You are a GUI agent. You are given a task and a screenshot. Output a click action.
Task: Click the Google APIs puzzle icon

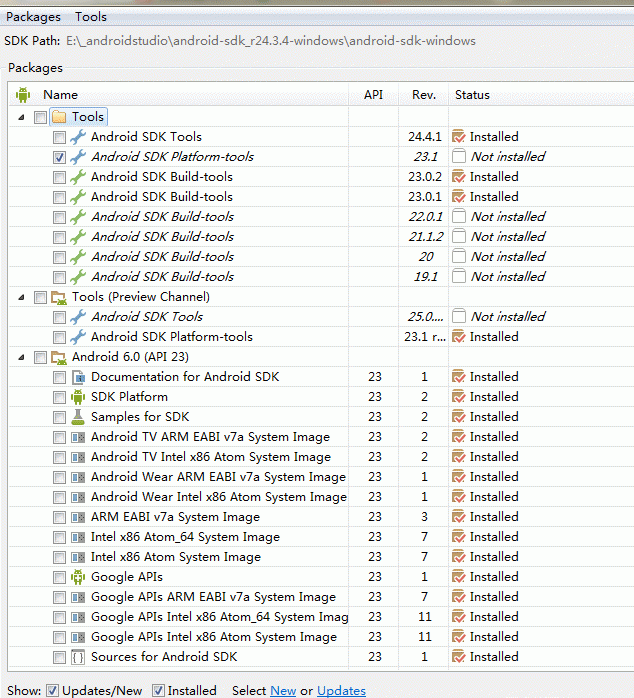click(78, 577)
